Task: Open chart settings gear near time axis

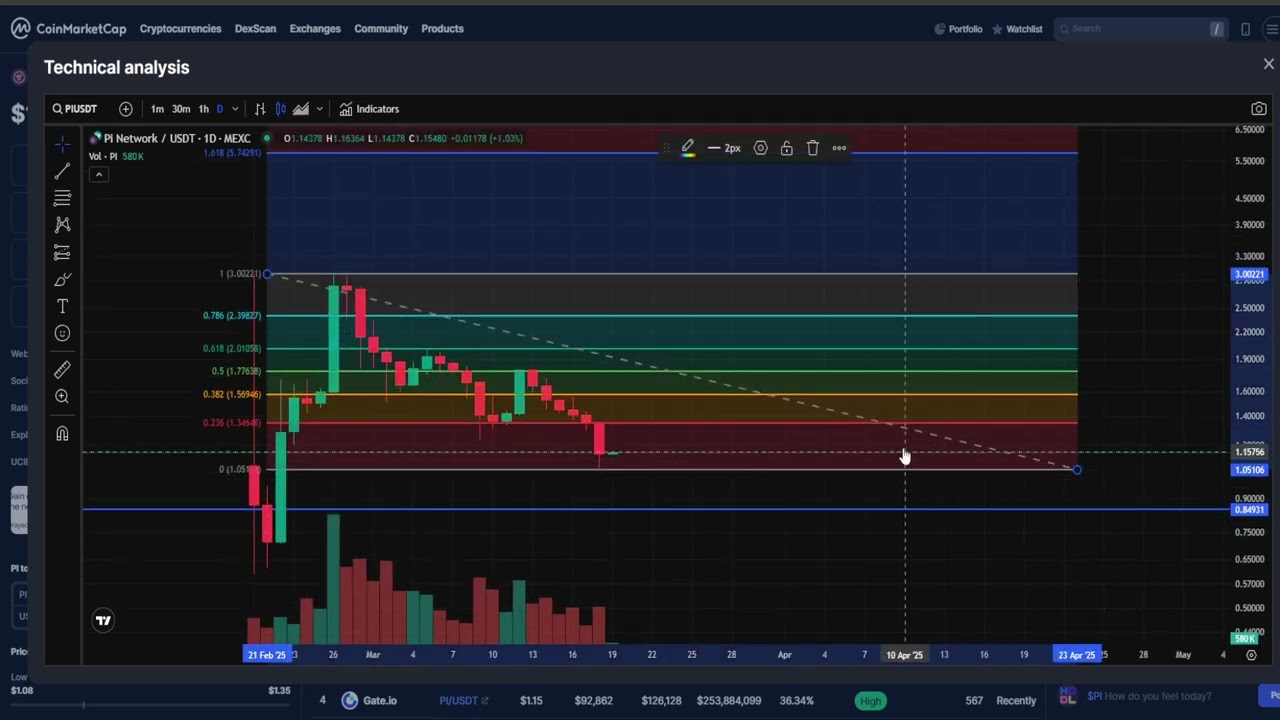Action: (1251, 655)
